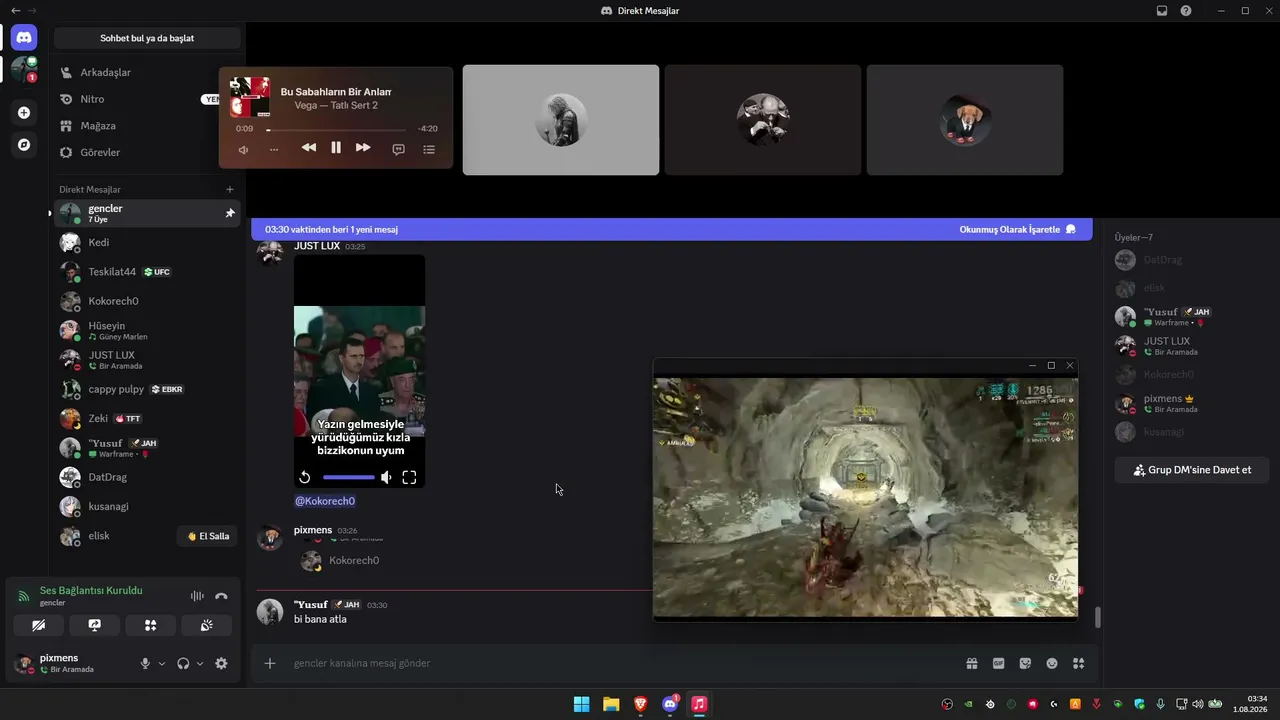Viewport: 1280px width, 720px height.
Task: Turn on your camera in the call
Action: coord(39,625)
